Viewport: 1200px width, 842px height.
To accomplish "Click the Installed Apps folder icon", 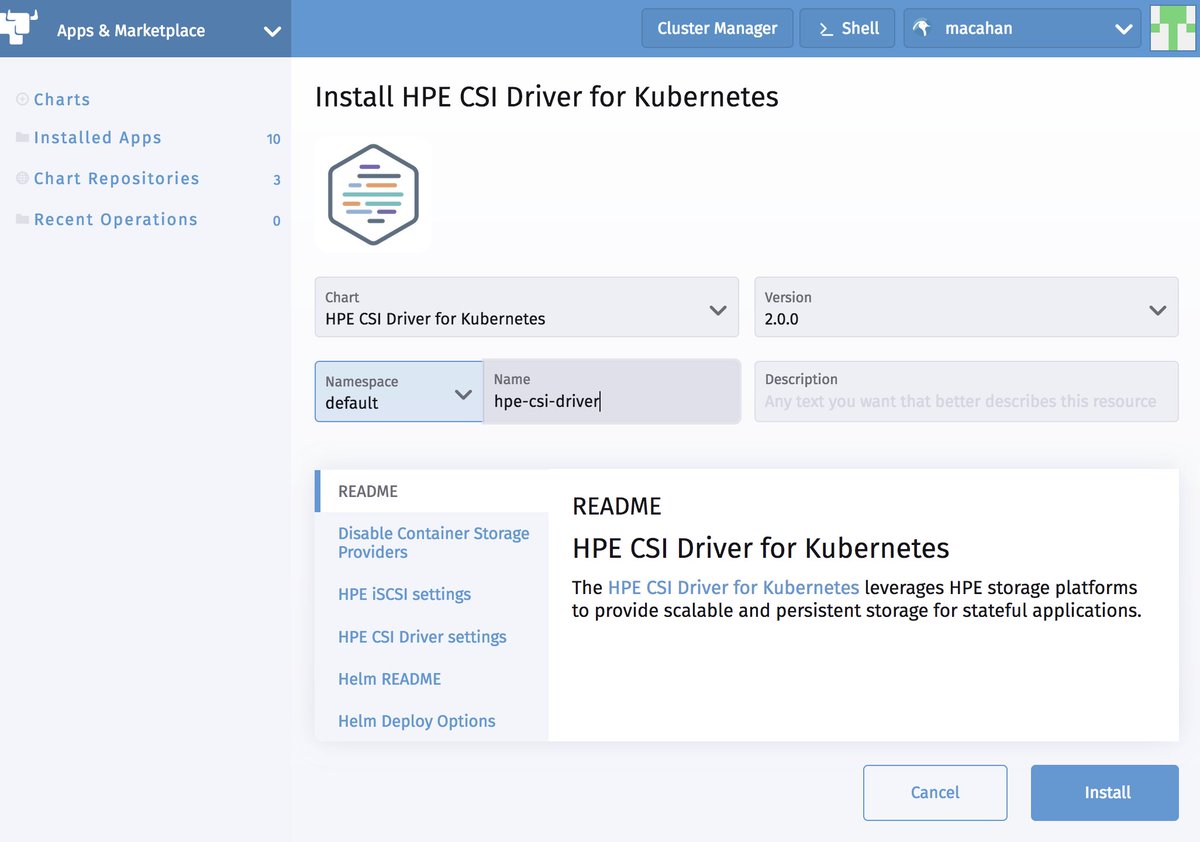I will [22, 138].
